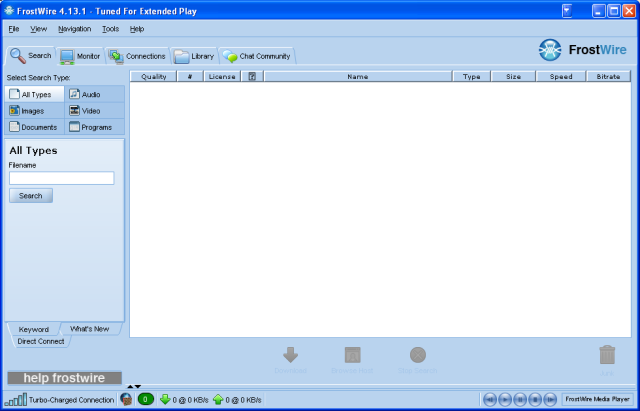640x411 pixels.
Task: Click the FrostWire logo at top right
Action: click(582, 50)
